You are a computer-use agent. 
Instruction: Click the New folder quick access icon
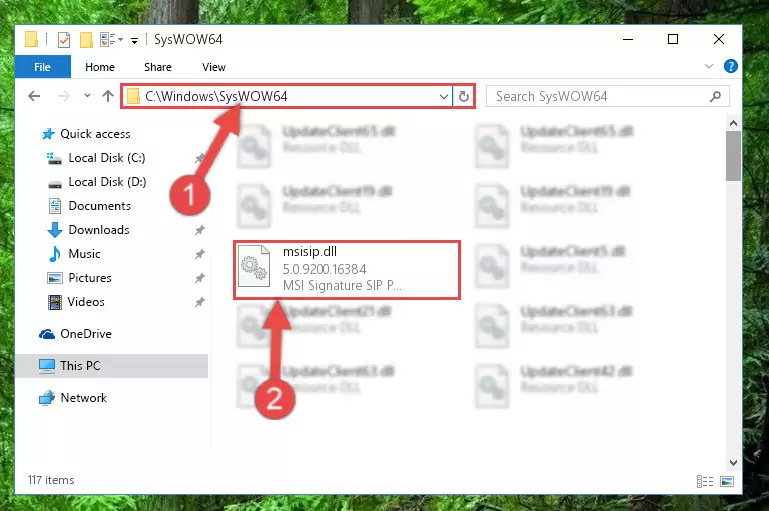click(86, 39)
